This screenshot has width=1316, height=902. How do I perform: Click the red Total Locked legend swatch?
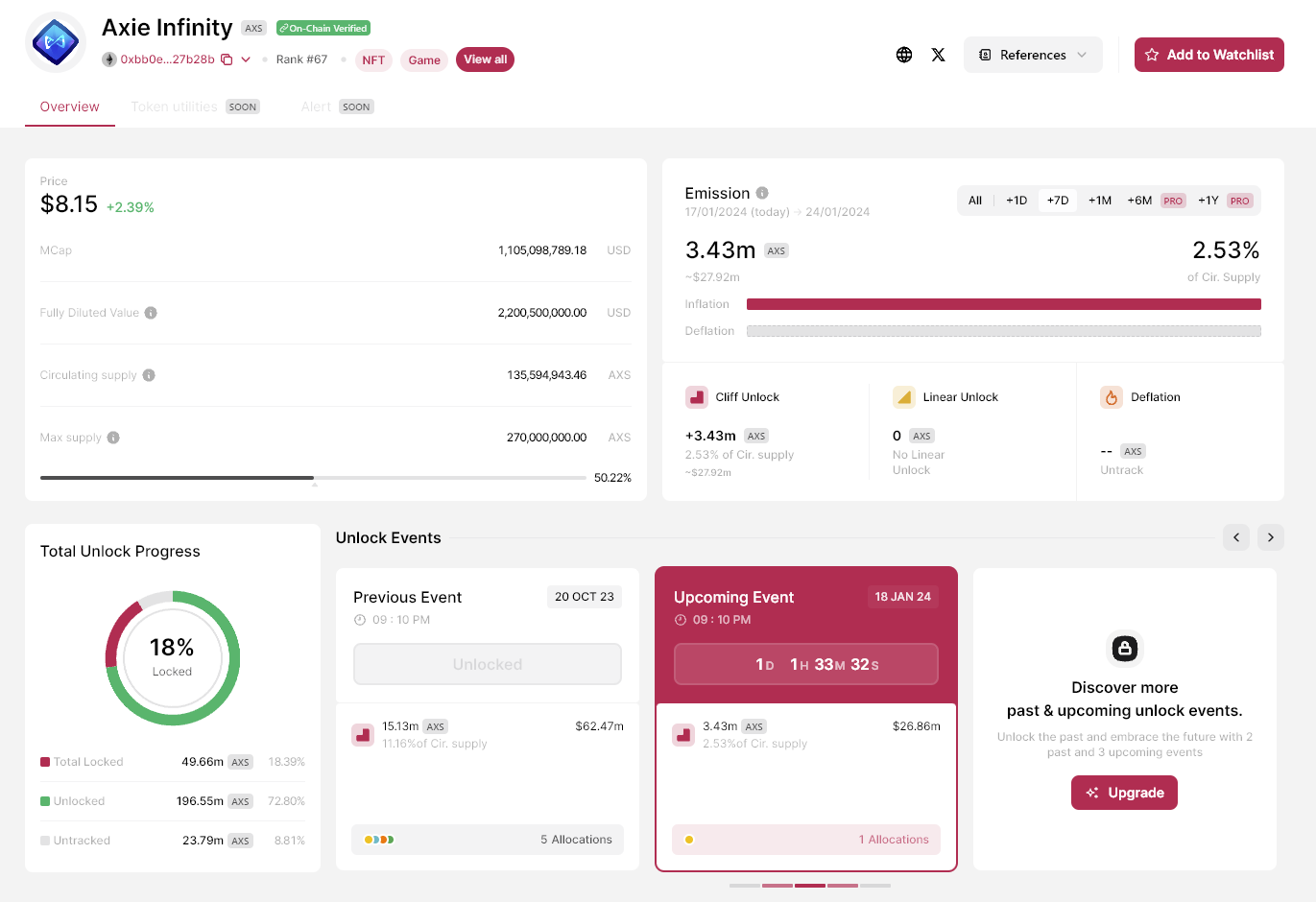tap(45, 762)
